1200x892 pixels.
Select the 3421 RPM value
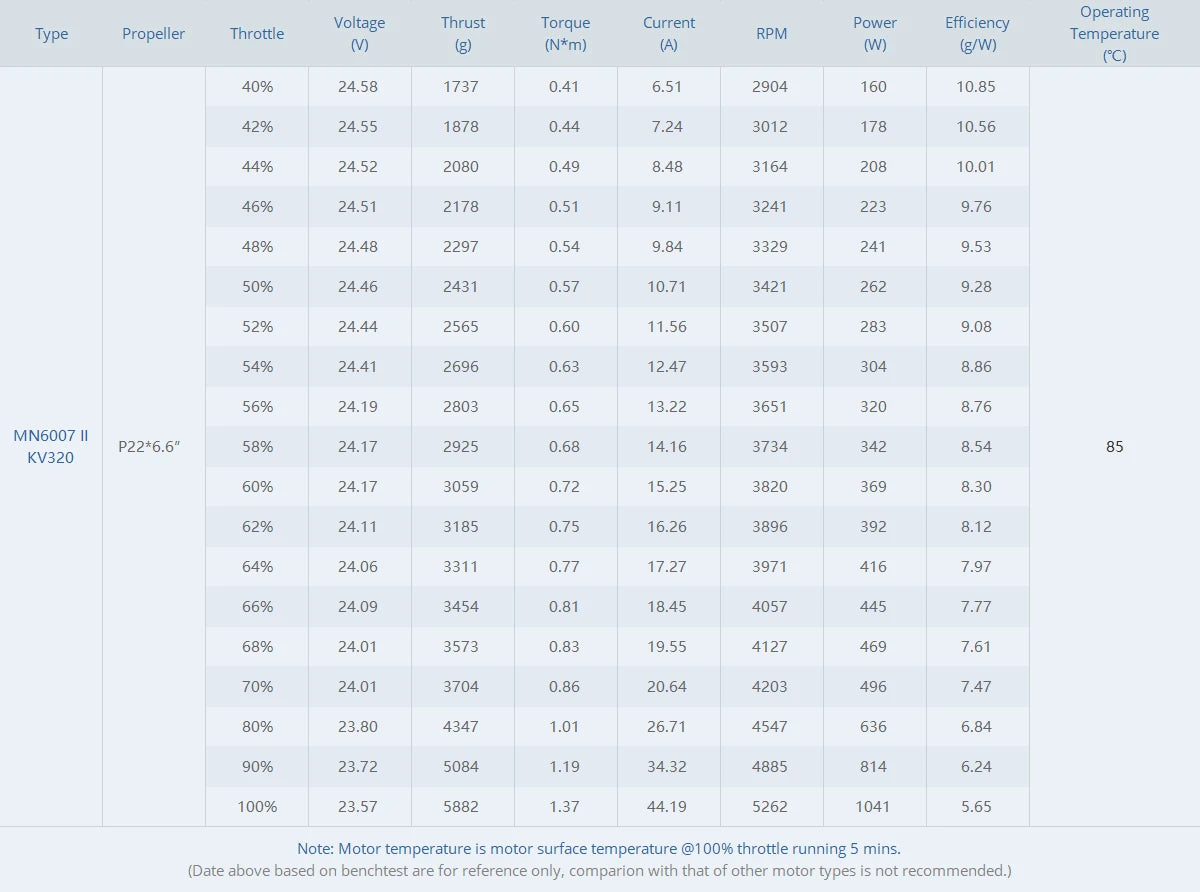pos(770,287)
